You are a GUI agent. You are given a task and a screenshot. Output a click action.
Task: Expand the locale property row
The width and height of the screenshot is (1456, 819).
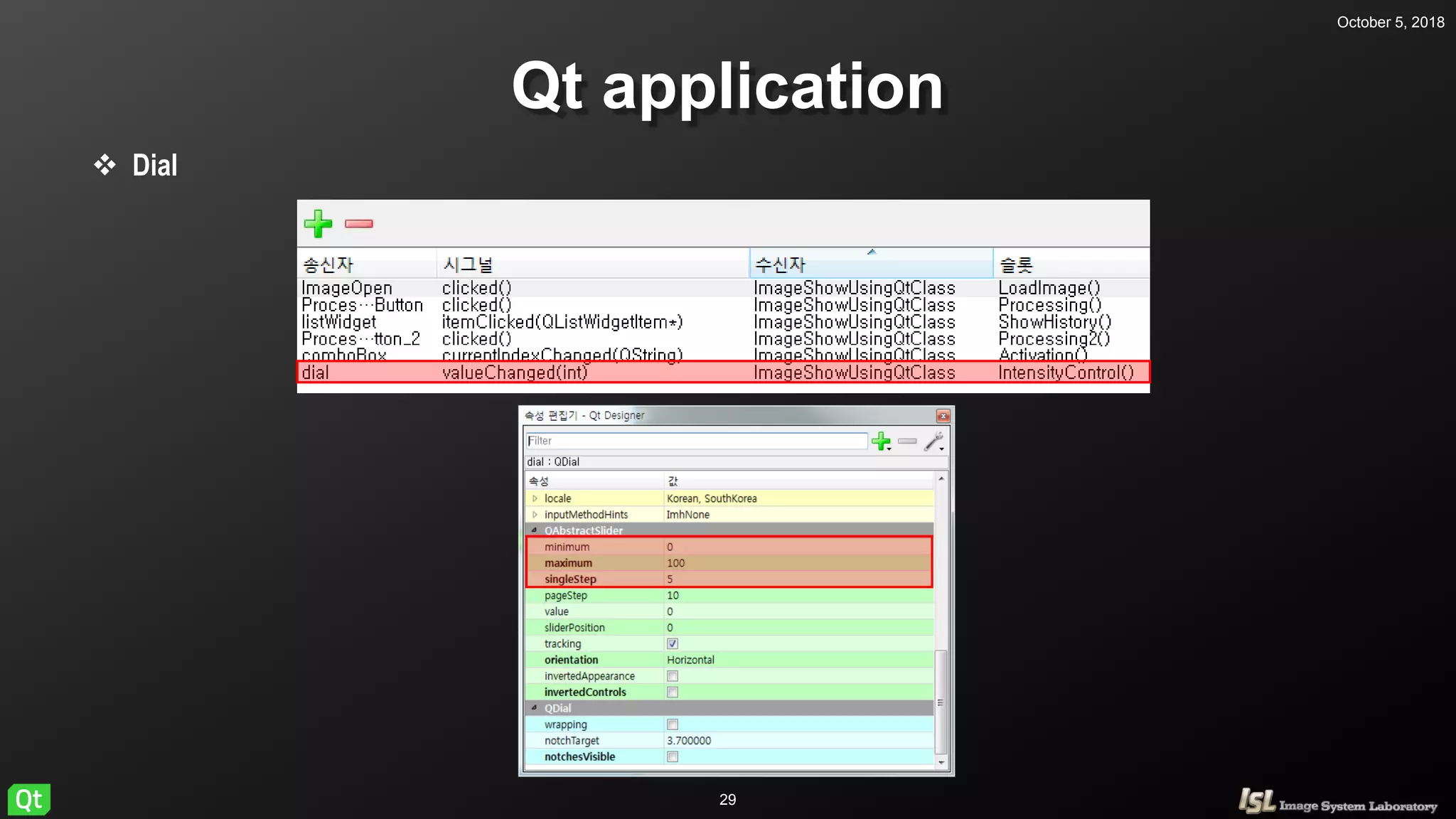point(535,499)
